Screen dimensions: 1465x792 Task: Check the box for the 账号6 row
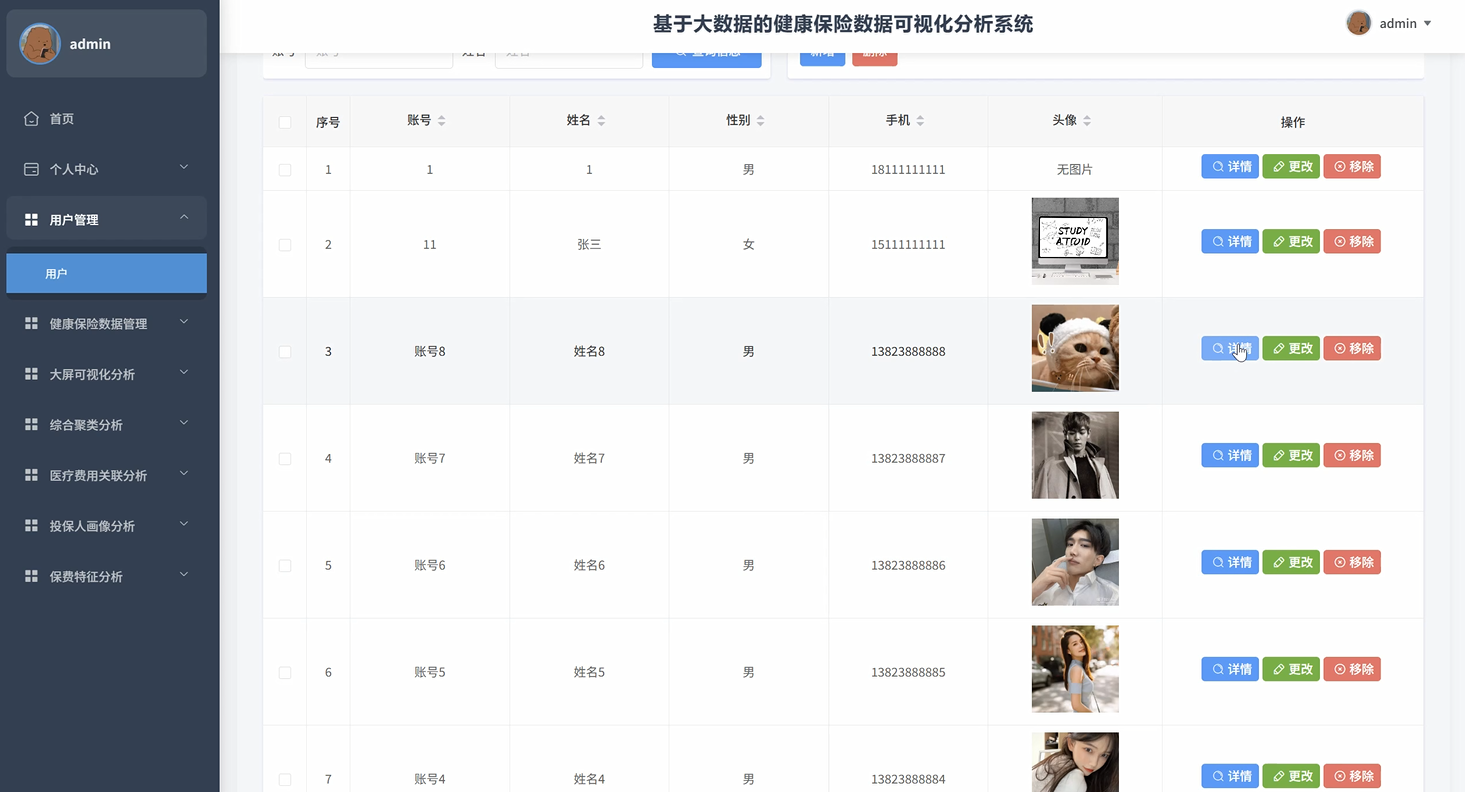pos(285,566)
